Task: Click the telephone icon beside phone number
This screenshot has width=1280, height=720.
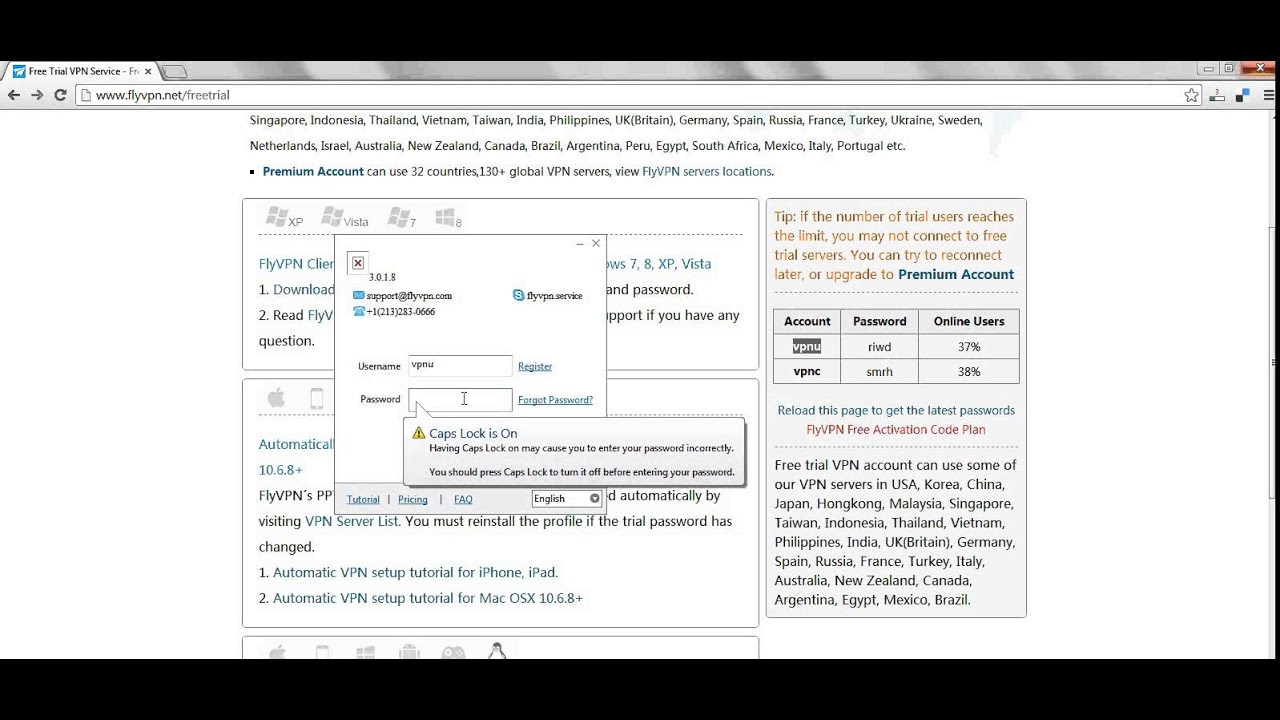Action: 358,311
